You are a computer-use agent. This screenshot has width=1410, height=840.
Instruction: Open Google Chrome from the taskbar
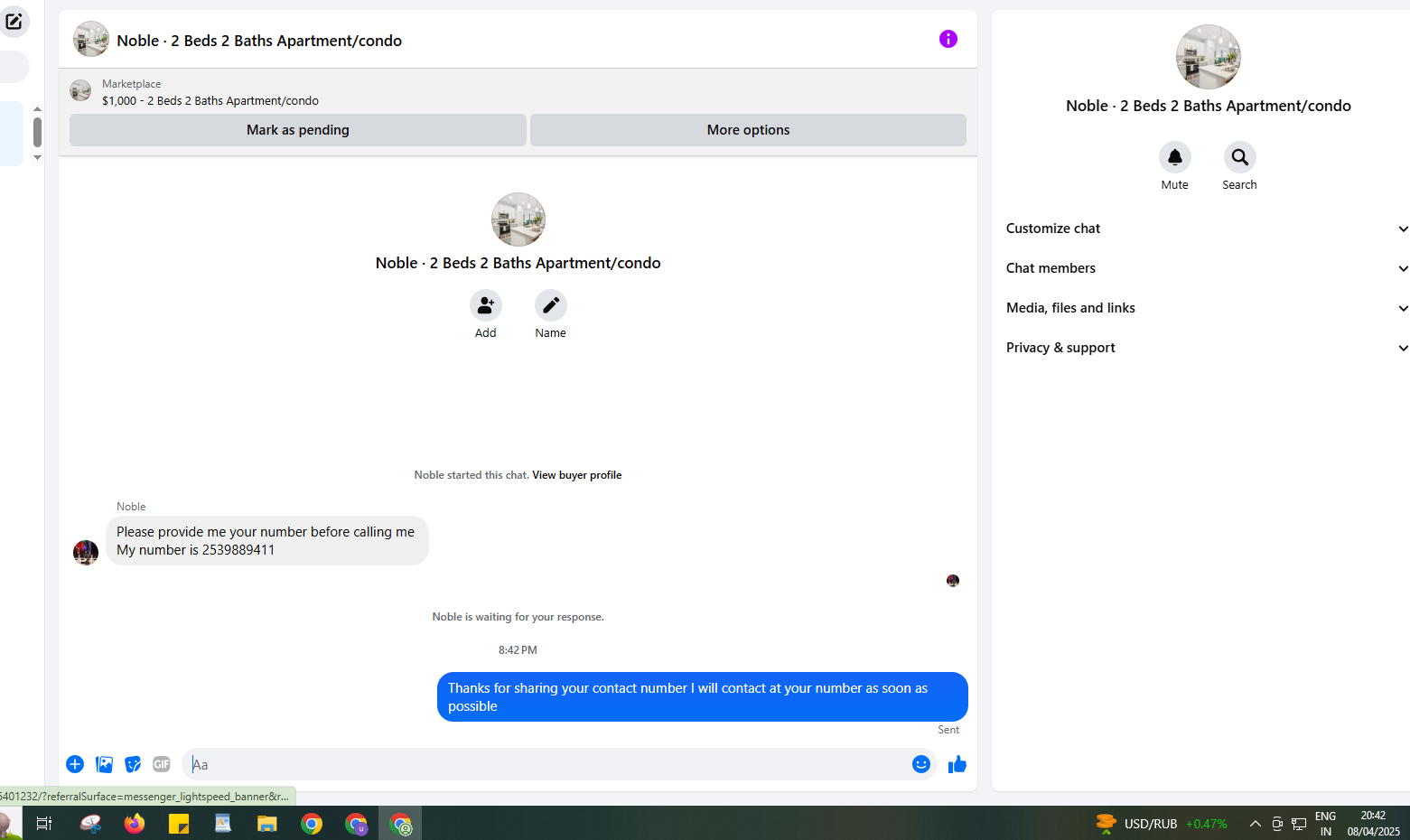[312, 823]
